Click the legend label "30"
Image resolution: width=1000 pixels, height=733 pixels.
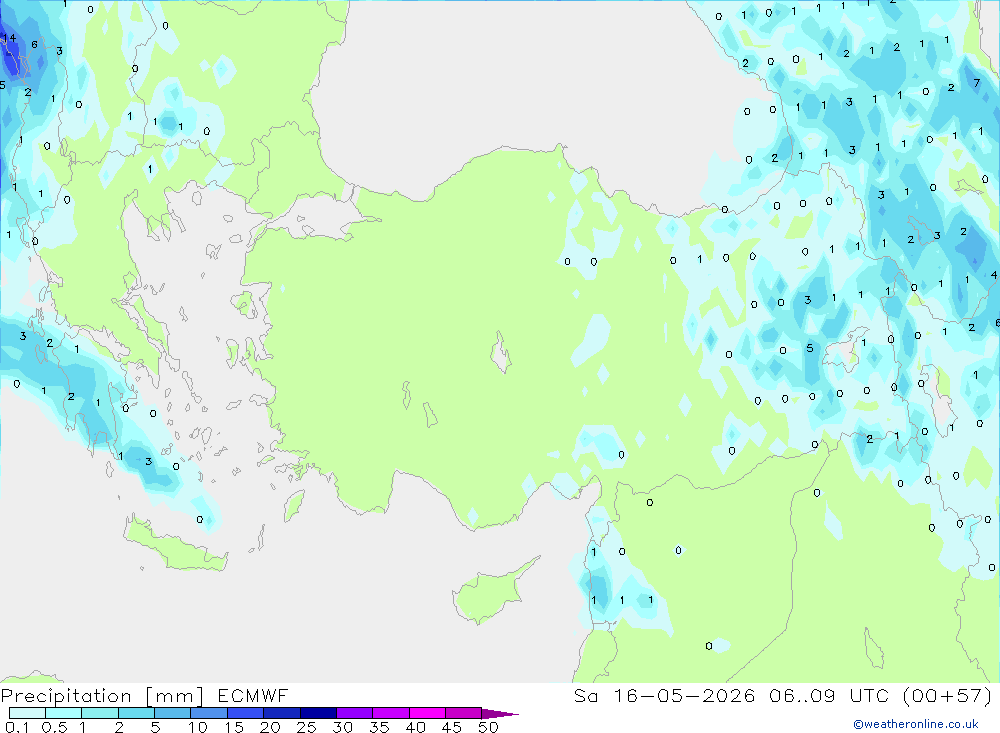point(342,727)
